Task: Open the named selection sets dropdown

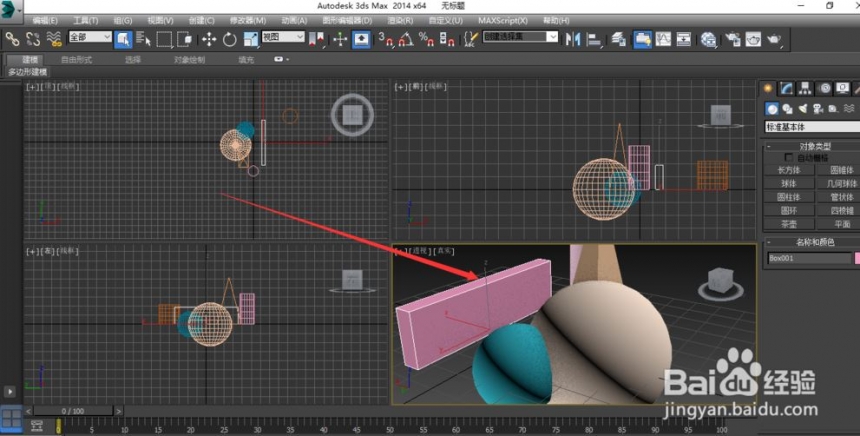Action: click(x=520, y=37)
